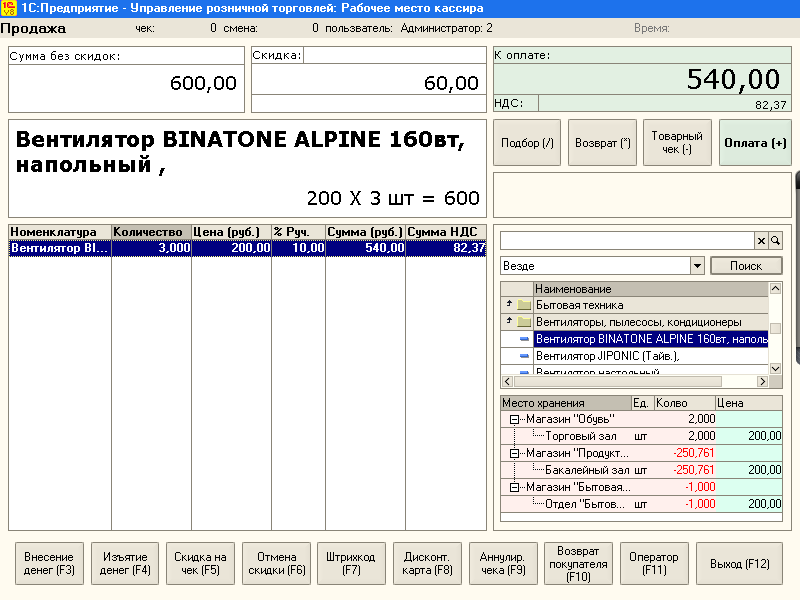Click item icon of Вентилятор BINATONE ALPINE row
The height and width of the screenshot is (600, 800).
[x=524, y=339]
